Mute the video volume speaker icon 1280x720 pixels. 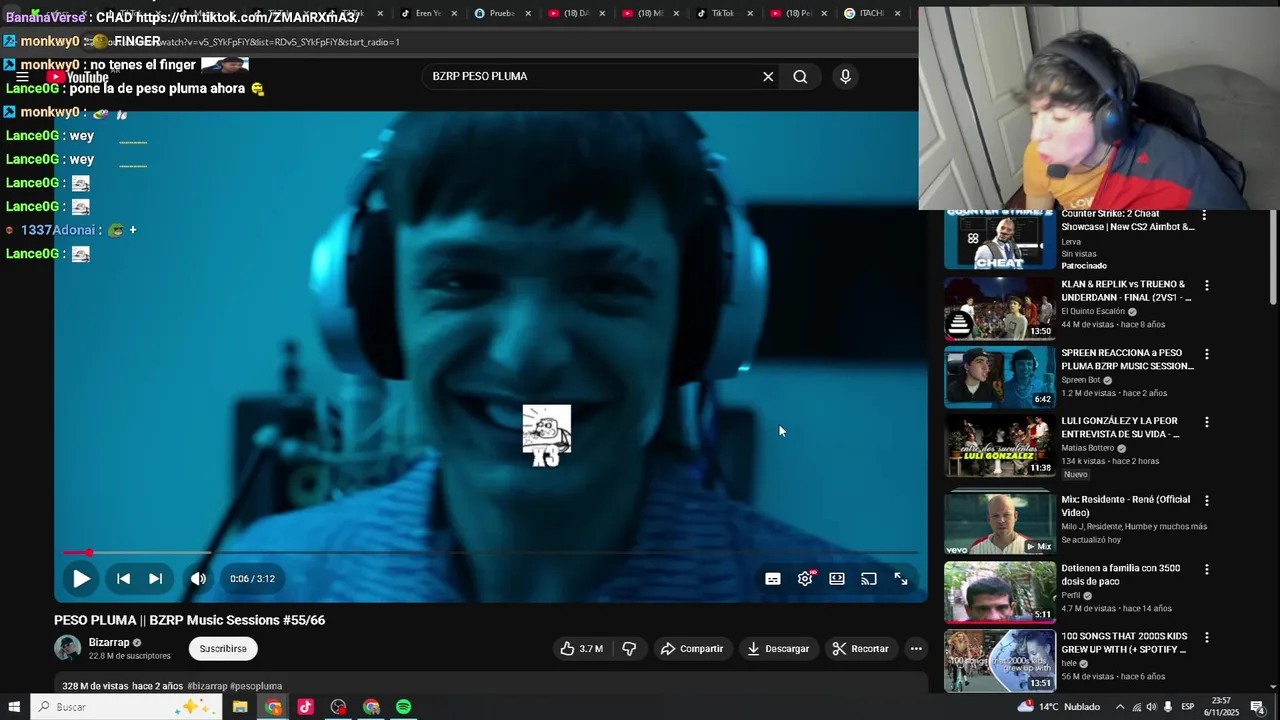click(198, 578)
